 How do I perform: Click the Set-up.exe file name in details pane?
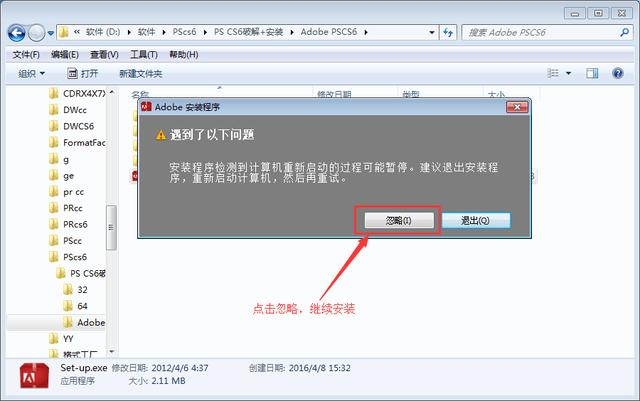(84, 368)
